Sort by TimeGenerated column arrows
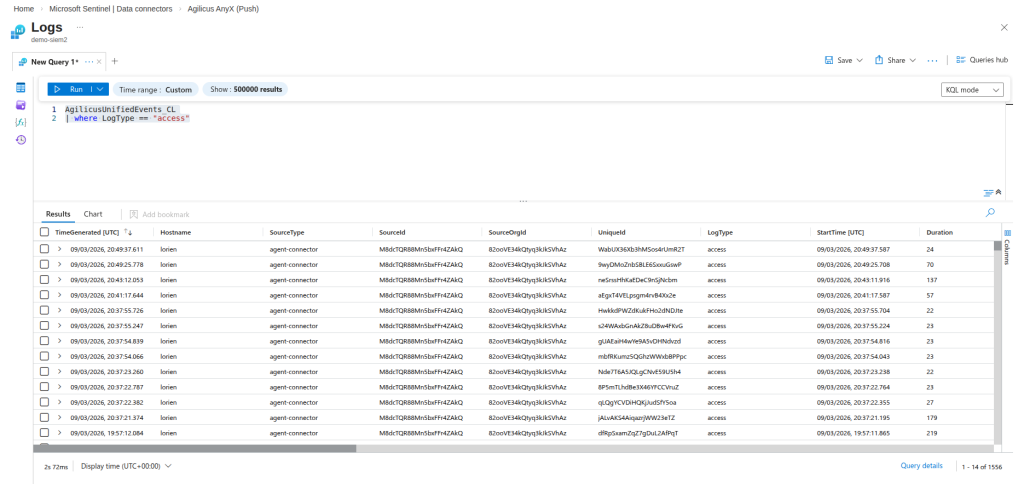1024x484 pixels. coord(128,232)
